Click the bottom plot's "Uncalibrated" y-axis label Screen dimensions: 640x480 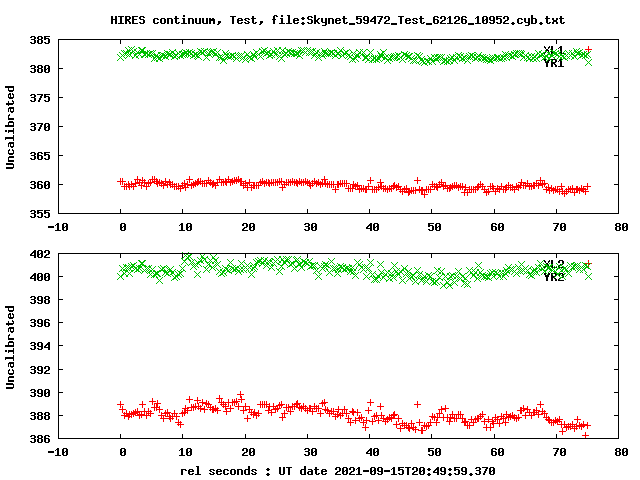(10, 347)
